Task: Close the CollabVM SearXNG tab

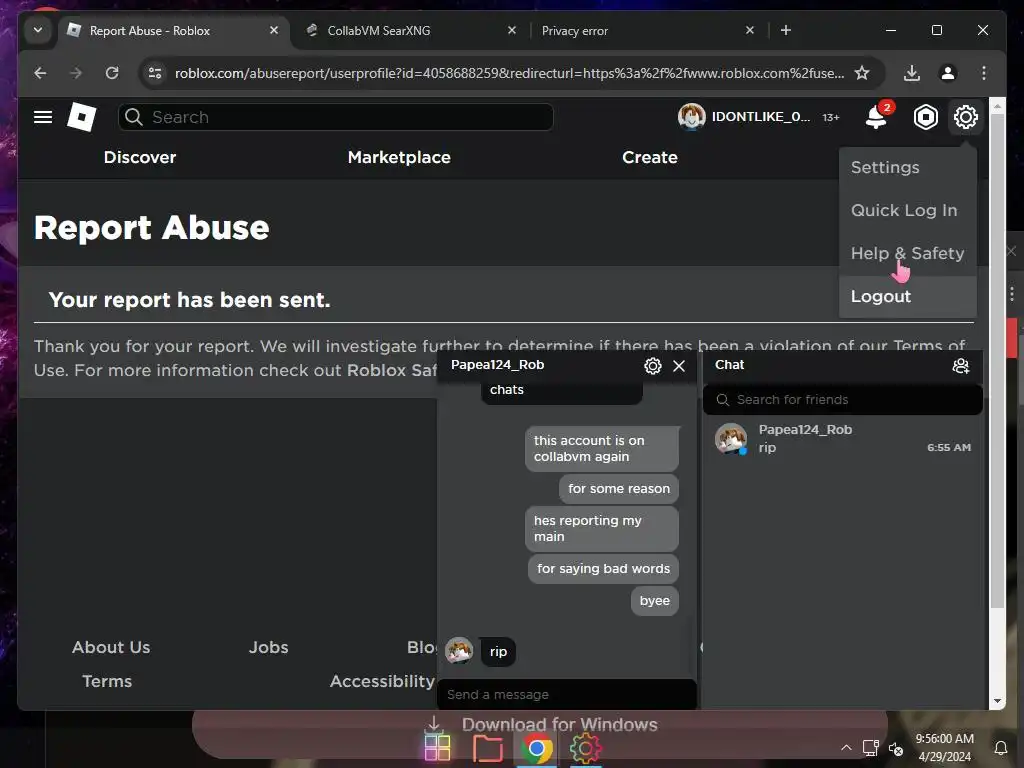Action: coord(512,30)
